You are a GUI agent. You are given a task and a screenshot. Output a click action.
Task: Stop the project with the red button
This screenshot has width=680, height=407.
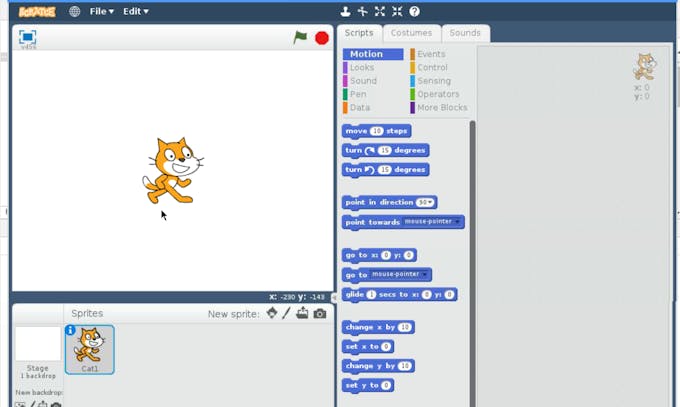click(322, 38)
